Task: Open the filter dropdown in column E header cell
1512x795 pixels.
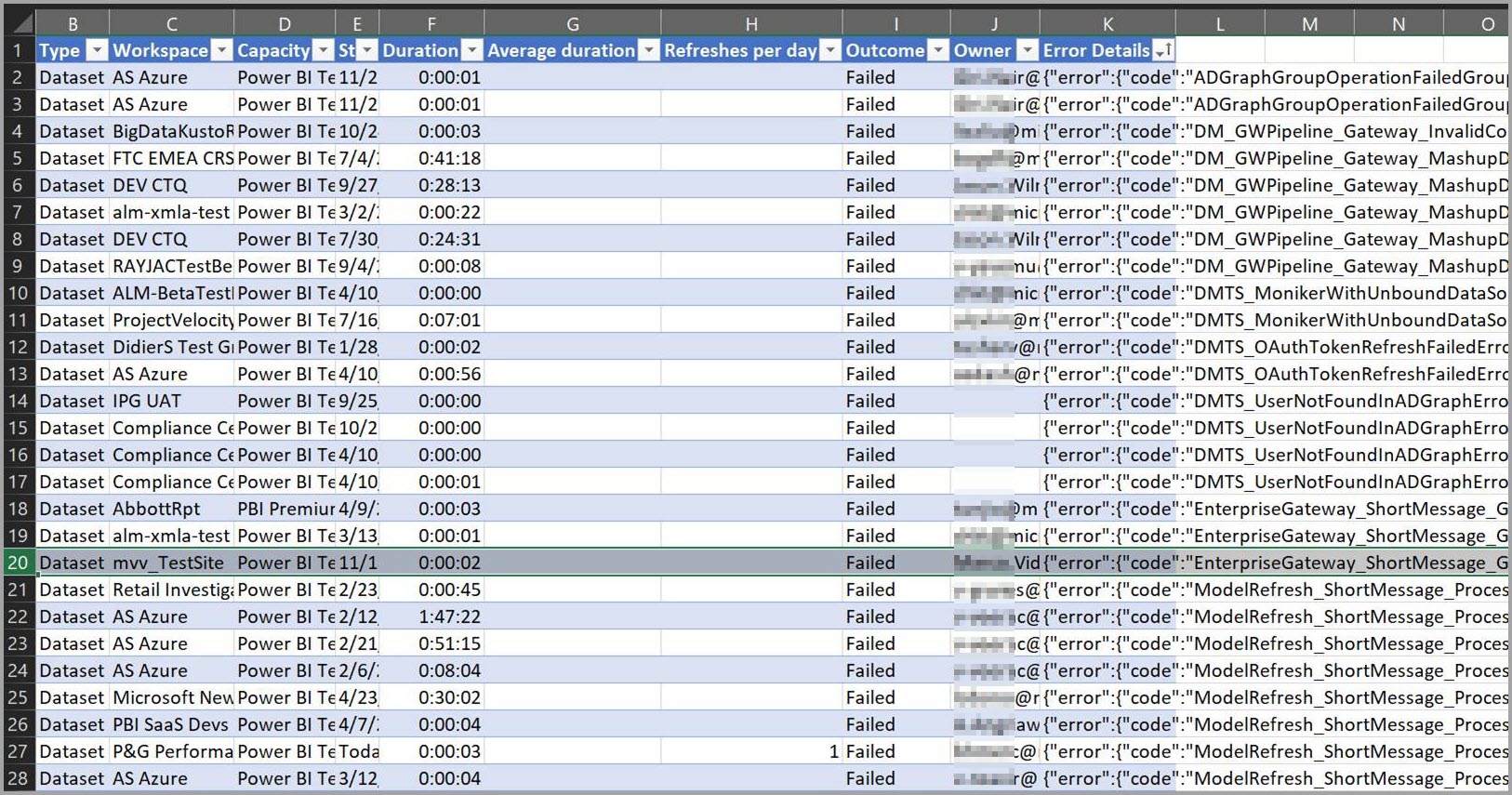Action: (x=367, y=50)
